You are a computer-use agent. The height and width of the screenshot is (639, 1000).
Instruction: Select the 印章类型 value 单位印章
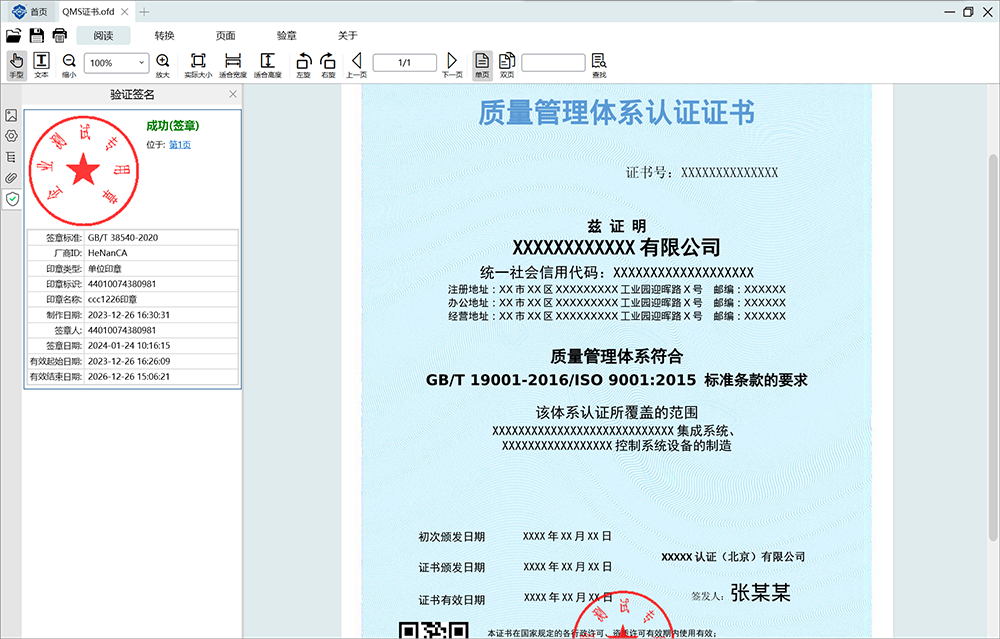[105, 268]
